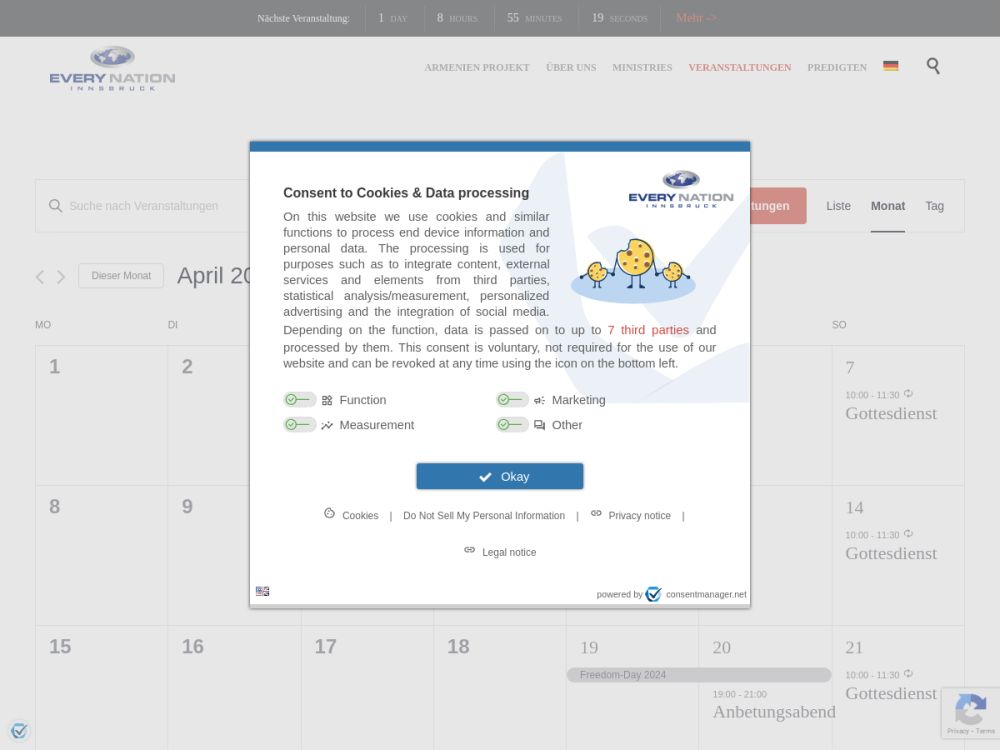Click the consentmanager.net checkmark logo
Image resolution: width=1000 pixels, height=750 pixels.
[x=653, y=594]
